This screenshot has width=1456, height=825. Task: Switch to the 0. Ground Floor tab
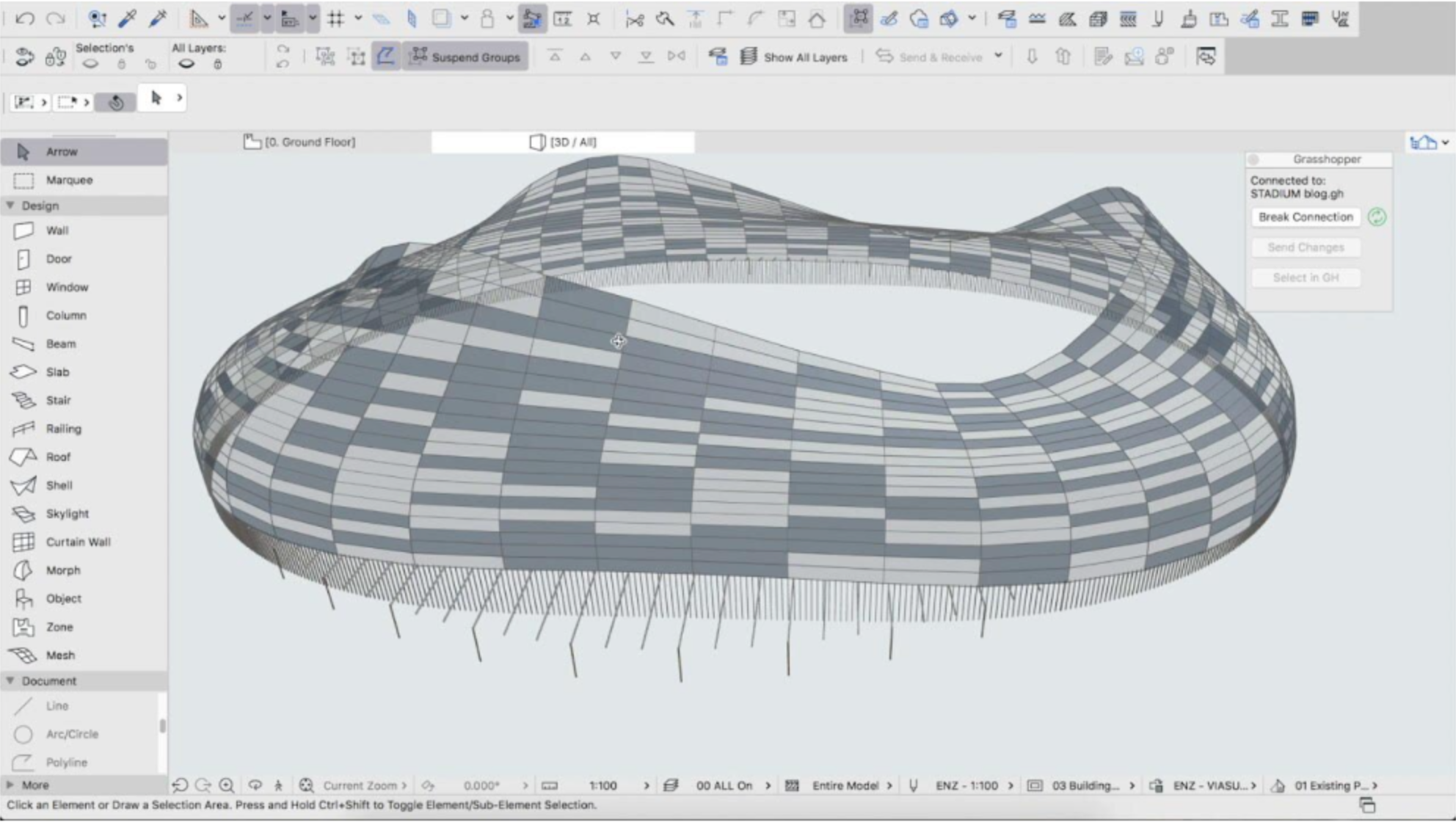pyautogui.click(x=299, y=142)
